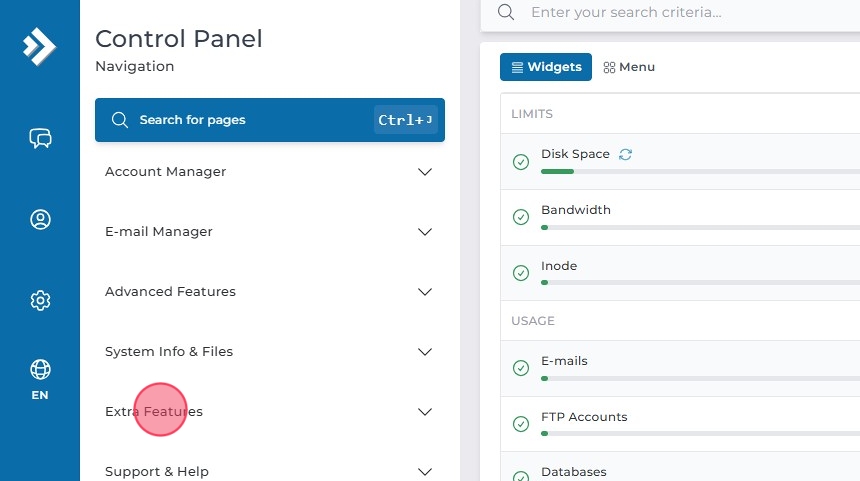Click the Bandwidth status check icon
This screenshot has width=860, height=481.
click(x=520, y=217)
